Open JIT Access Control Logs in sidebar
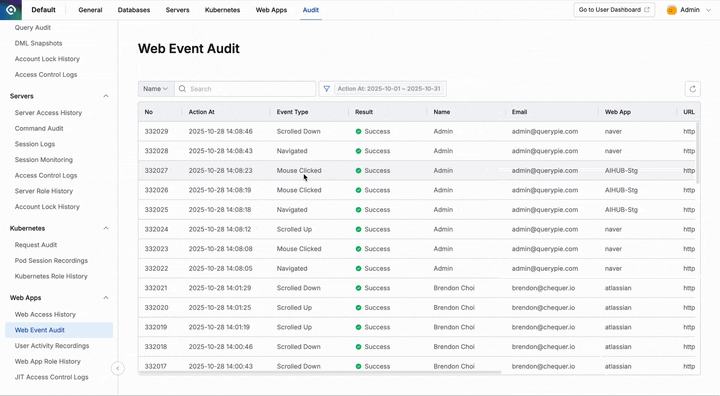 pyautogui.click(x=51, y=377)
